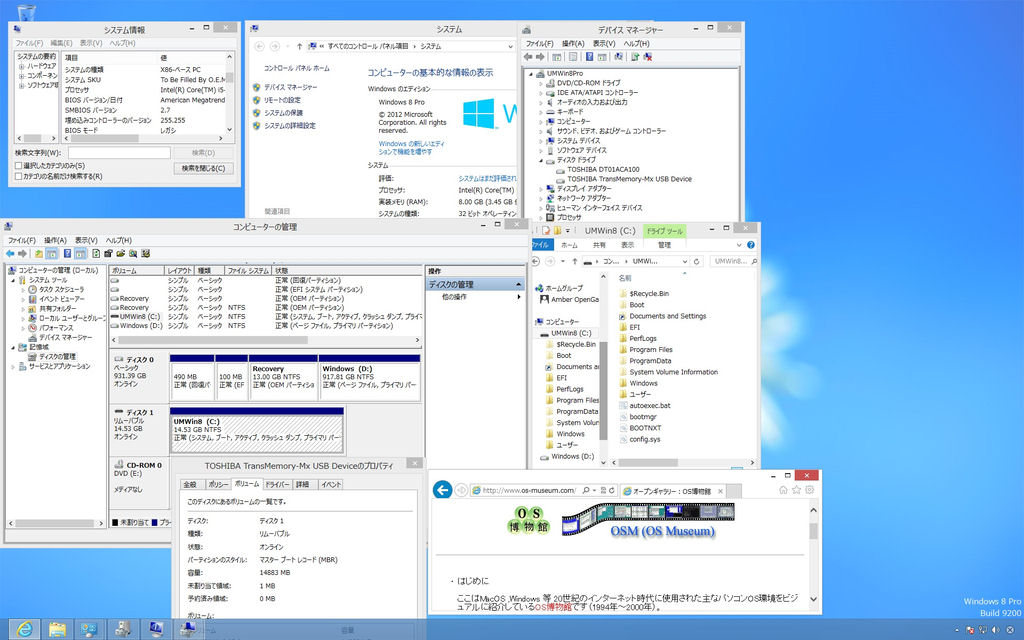The image size is (1024, 640).
Task: Open Internet Explorer from the taskbar
Action: pos(24,629)
